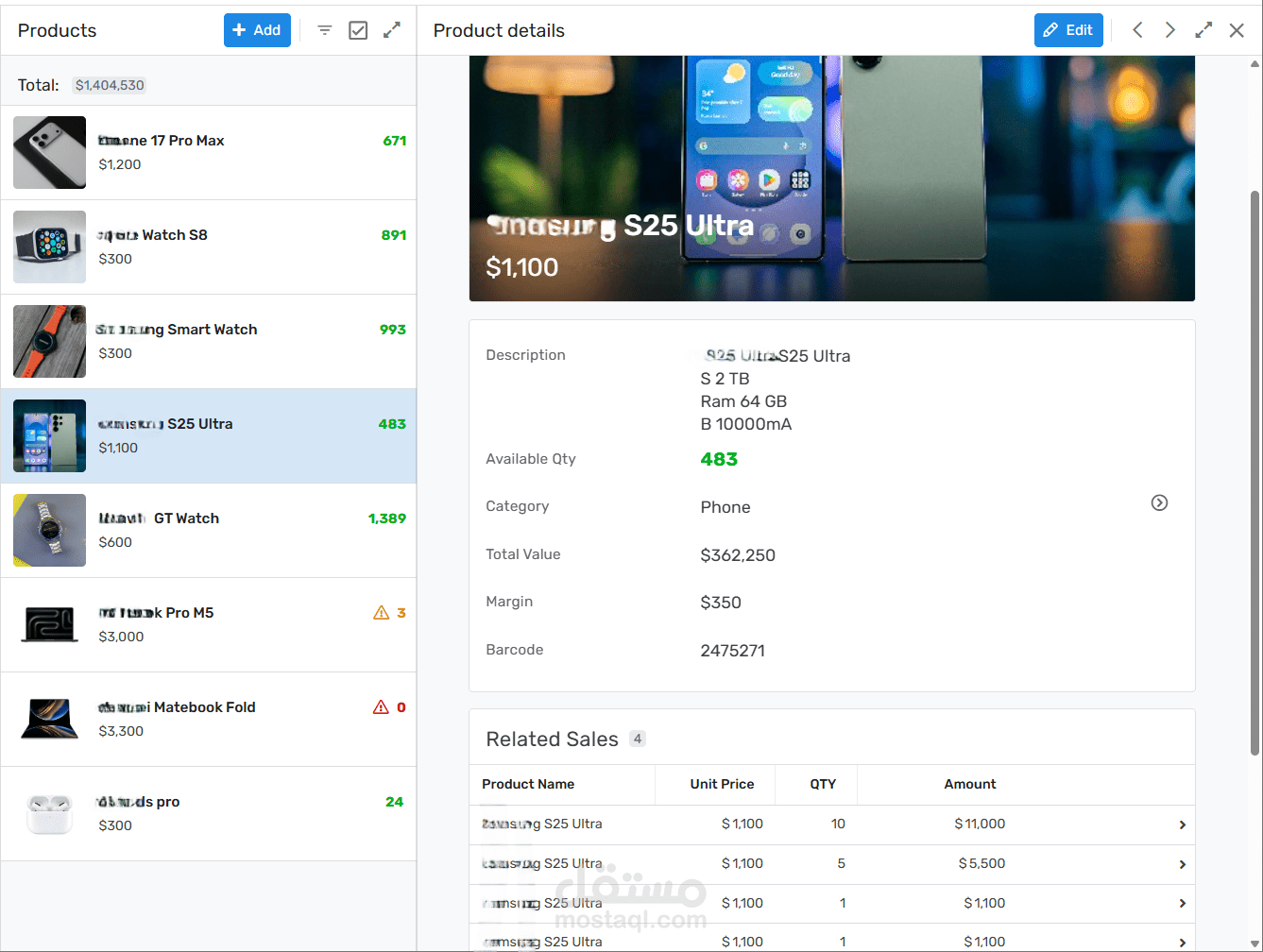Select the 17 Pro Max product row
The width and height of the screenshot is (1263, 952).
click(x=208, y=152)
